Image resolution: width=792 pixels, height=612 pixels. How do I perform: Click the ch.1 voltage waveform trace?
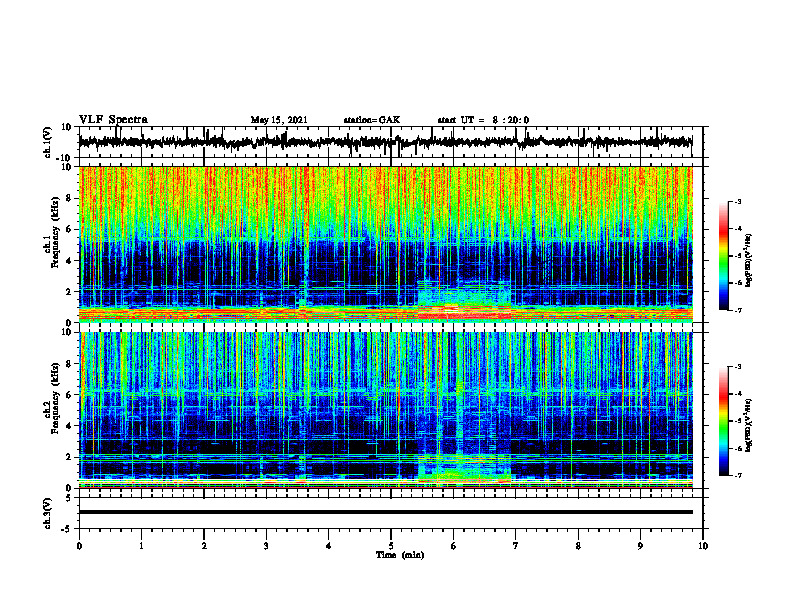pos(385,142)
